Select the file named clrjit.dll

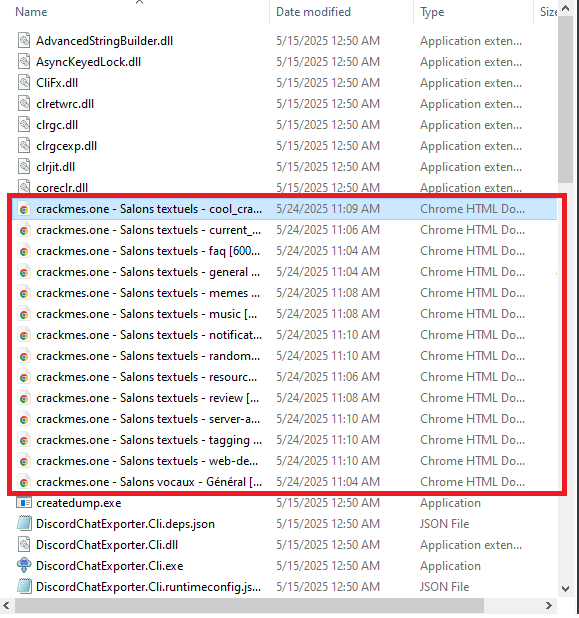(55, 167)
